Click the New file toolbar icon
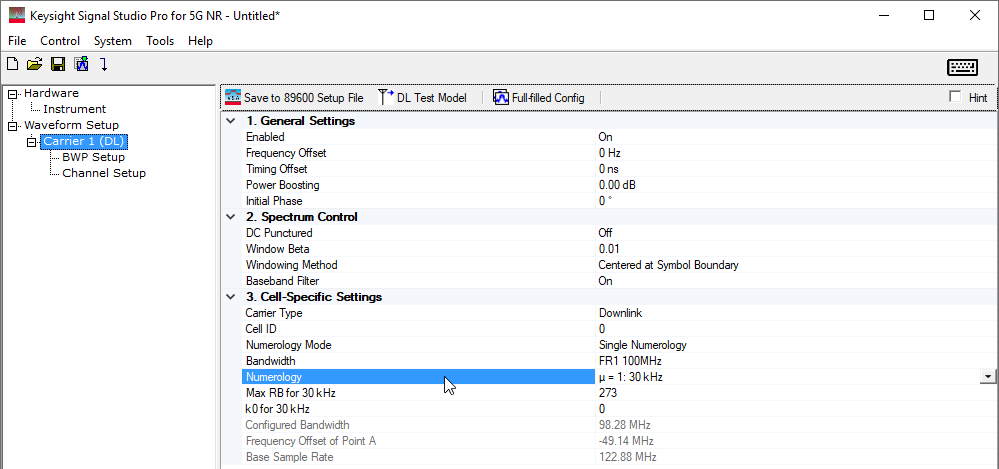 pyautogui.click(x=12, y=64)
